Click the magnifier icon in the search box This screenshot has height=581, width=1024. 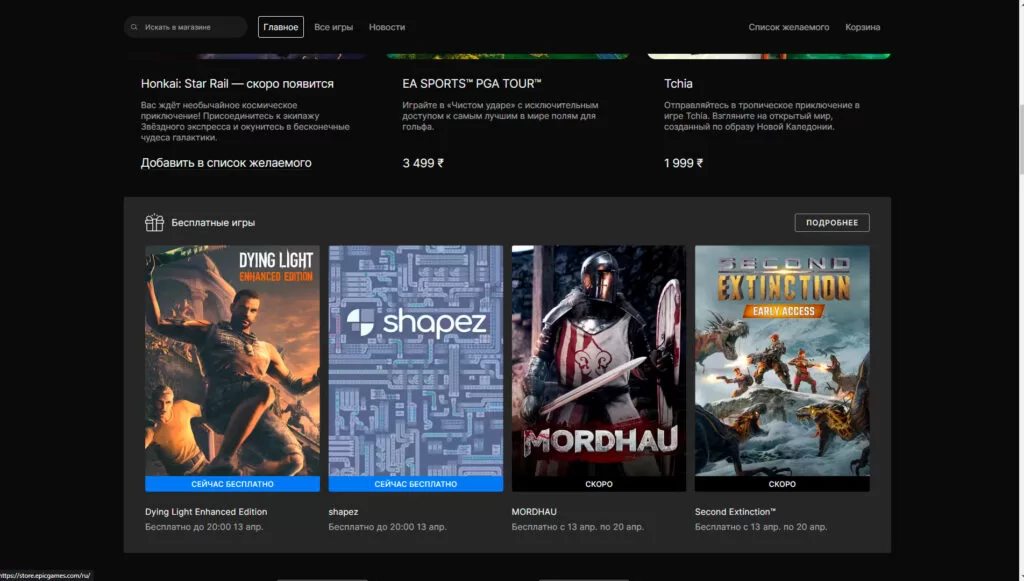(x=135, y=27)
